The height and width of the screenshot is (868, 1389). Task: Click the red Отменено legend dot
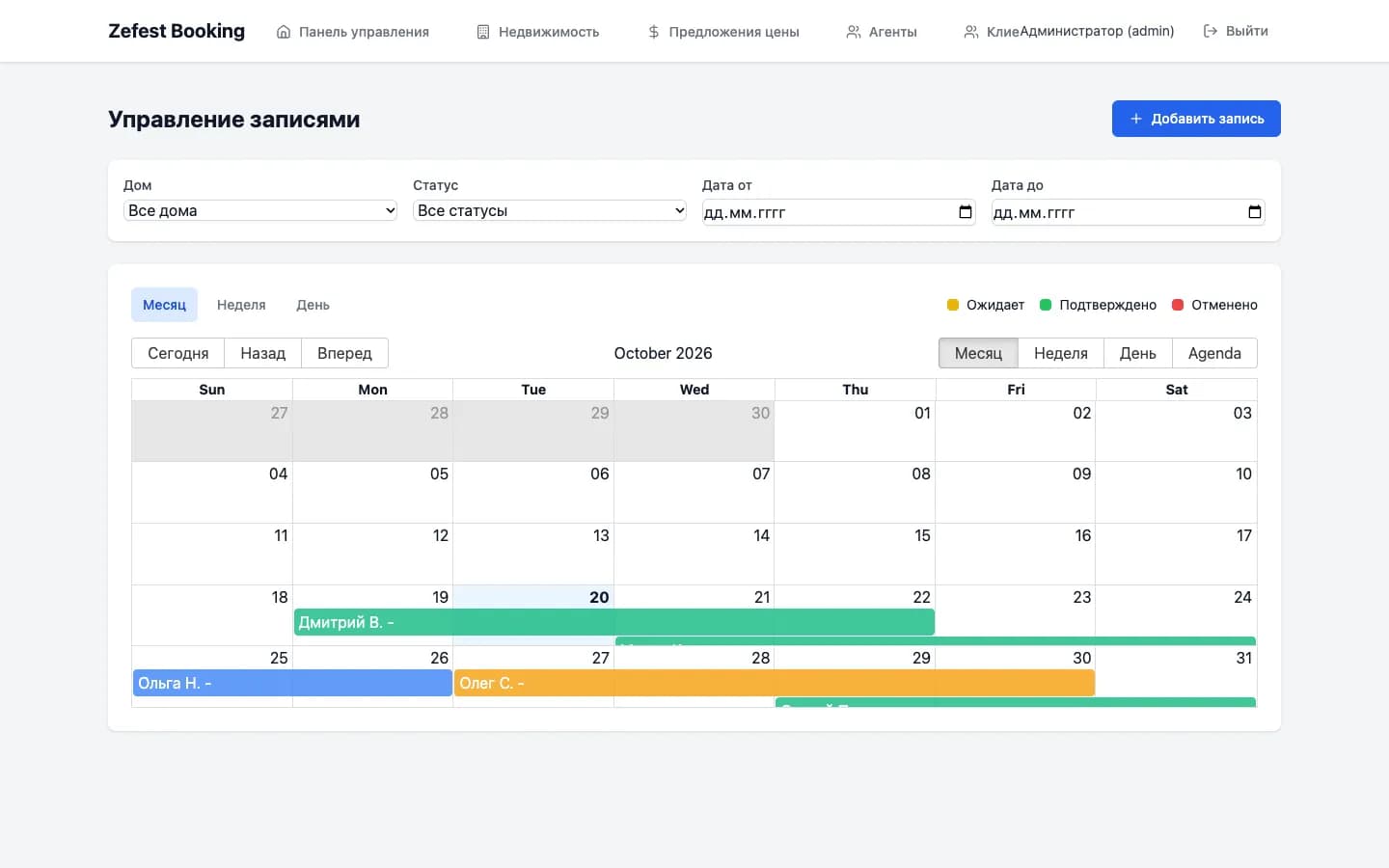click(x=1178, y=305)
